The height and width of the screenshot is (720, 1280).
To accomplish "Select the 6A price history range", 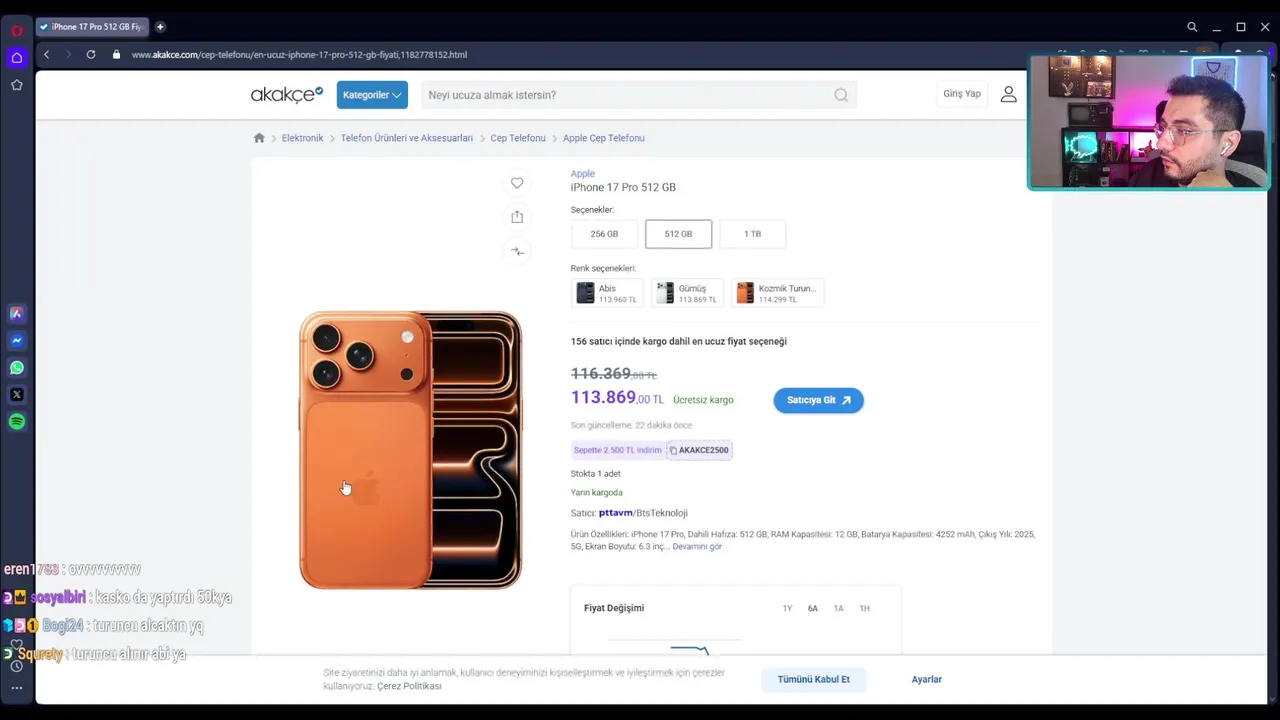I will 813,608.
